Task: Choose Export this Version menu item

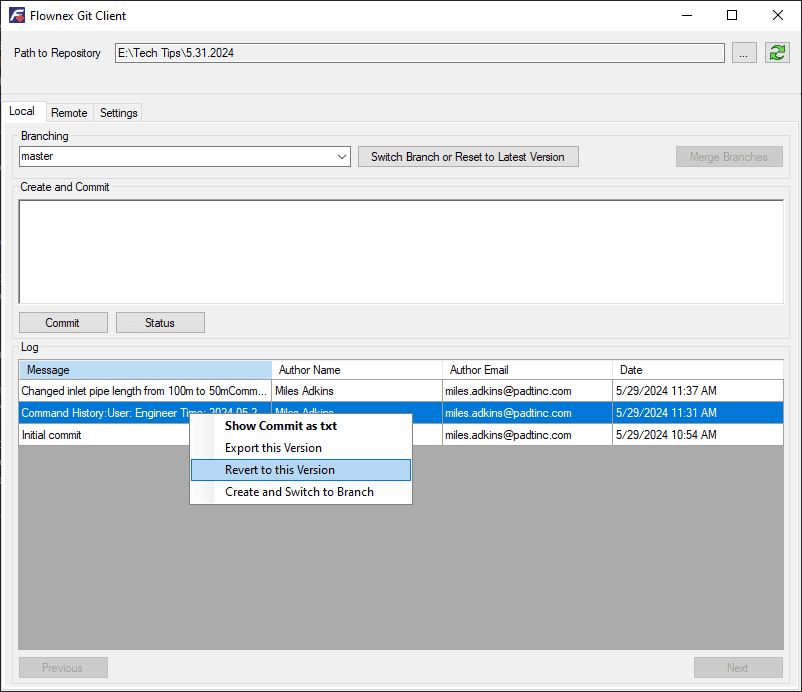Action: point(301,448)
